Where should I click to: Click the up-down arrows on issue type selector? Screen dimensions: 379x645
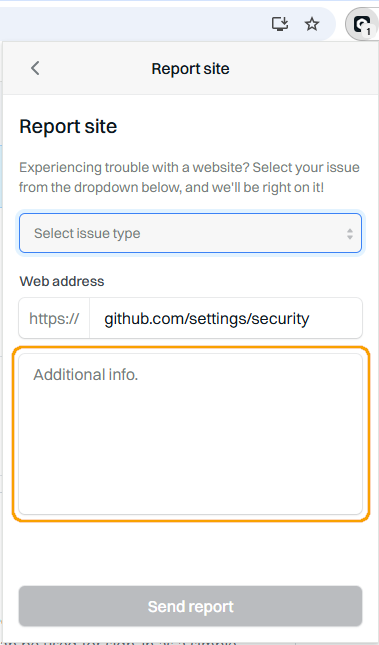(x=349, y=234)
